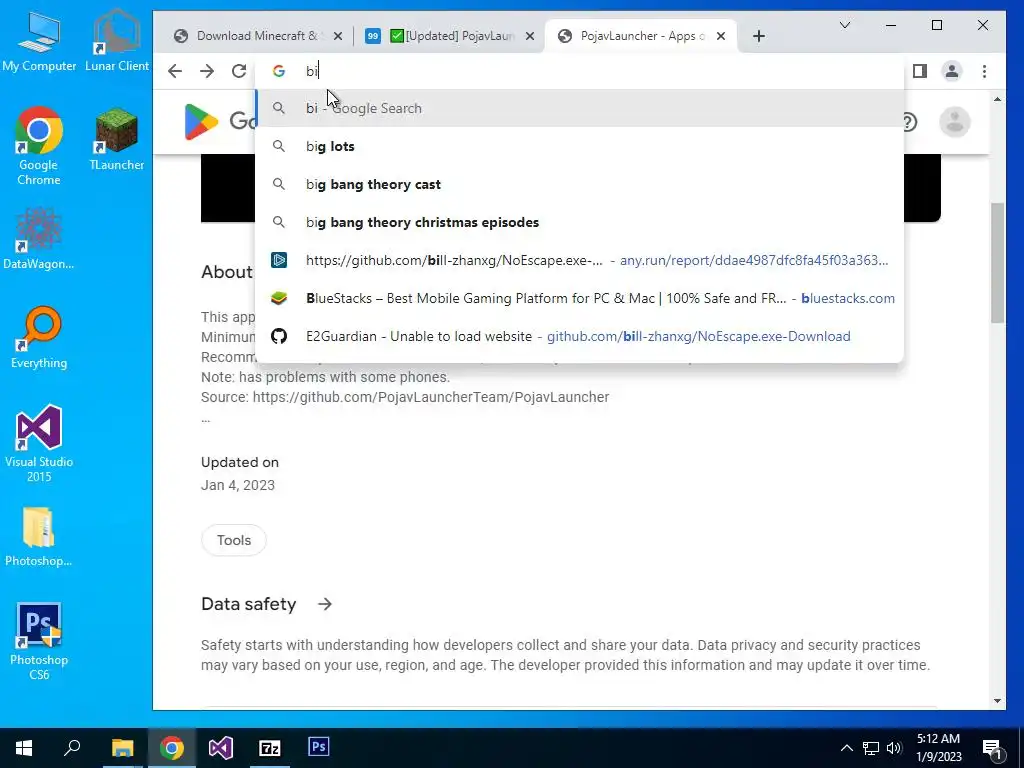The width and height of the screenshot is (1024, 768).
Task: Switch to Download Minecraft tab
Action: pyautogui.click(x=257, y=36)
